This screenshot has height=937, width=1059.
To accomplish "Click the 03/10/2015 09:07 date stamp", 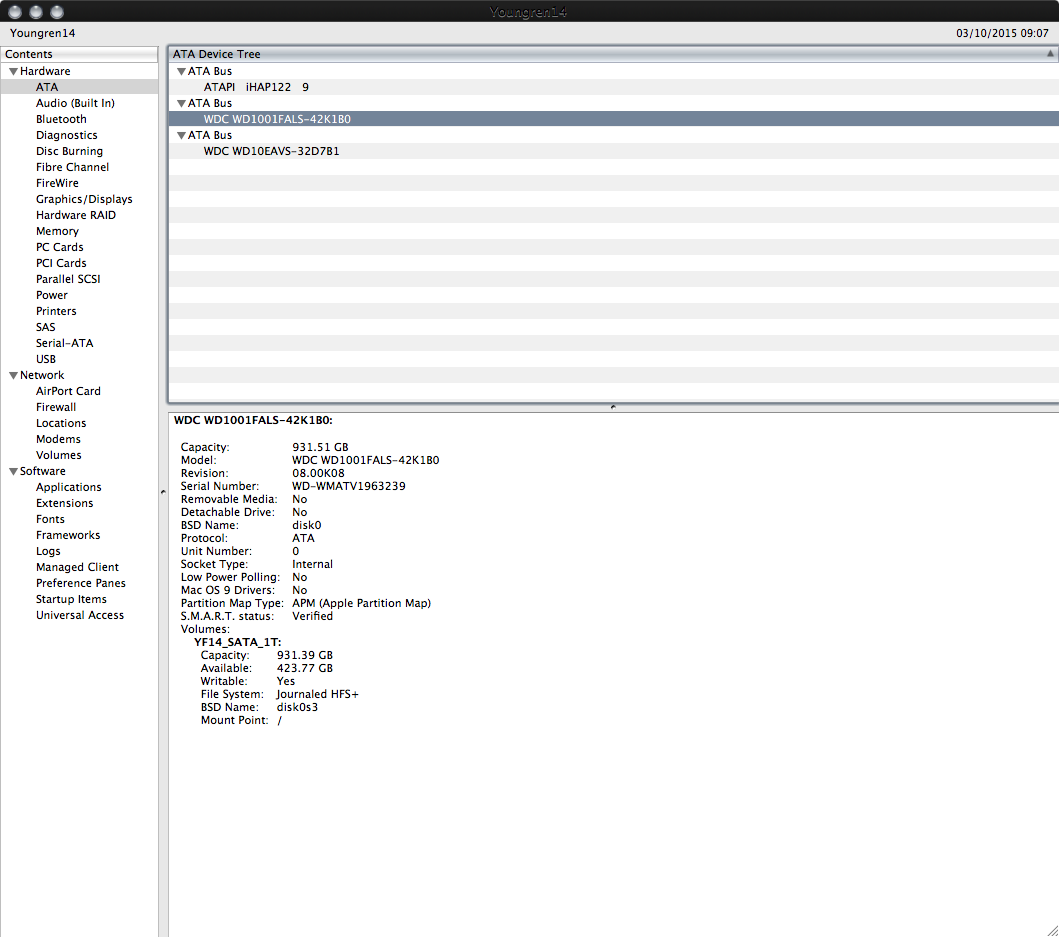I will click(1002, 33).
